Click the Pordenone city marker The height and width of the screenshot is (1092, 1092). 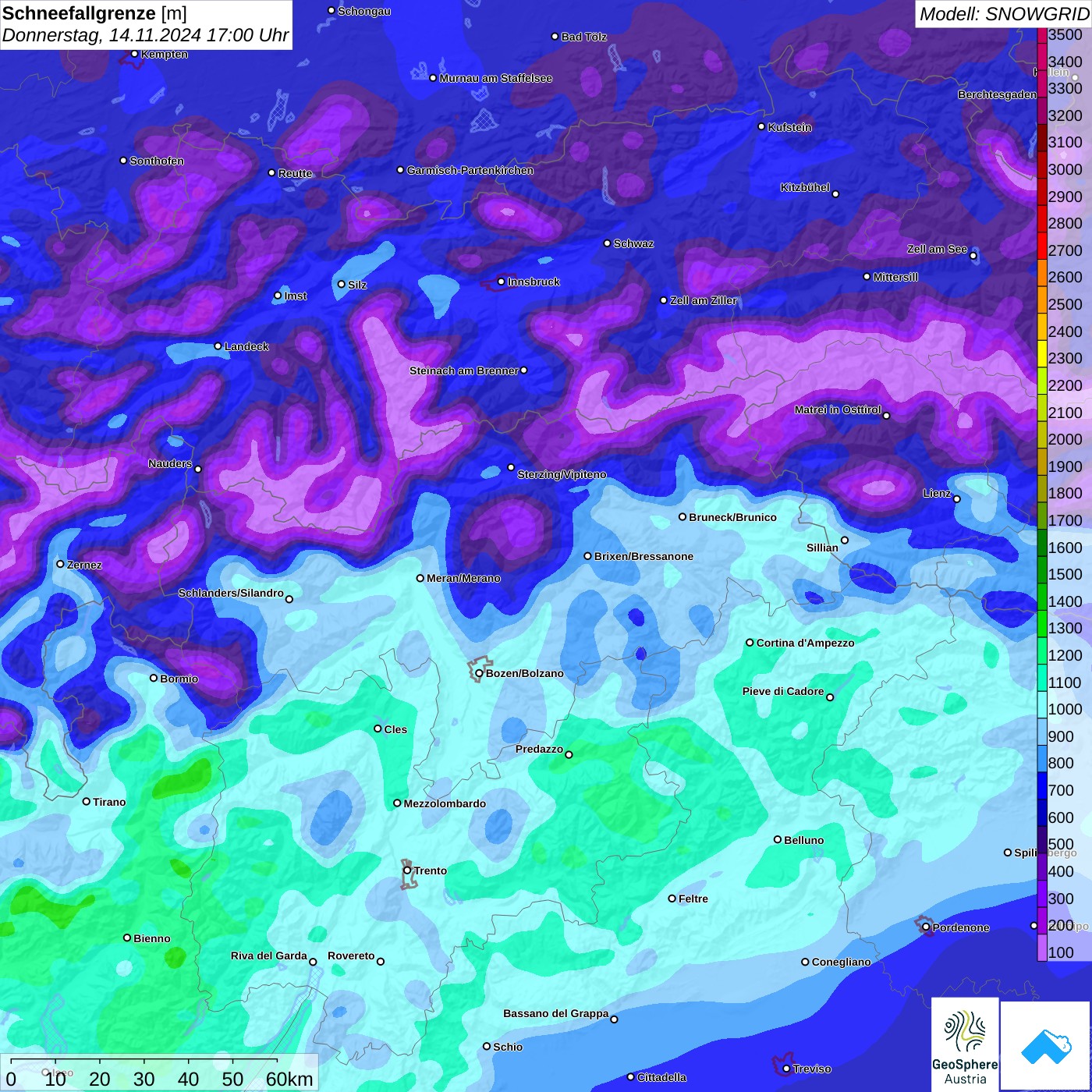point(926,927)
